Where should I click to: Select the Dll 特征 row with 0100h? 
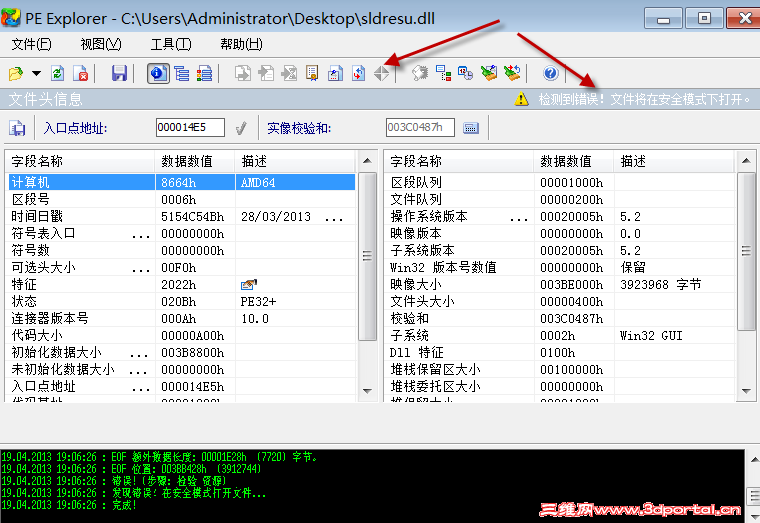click(561, 352)
